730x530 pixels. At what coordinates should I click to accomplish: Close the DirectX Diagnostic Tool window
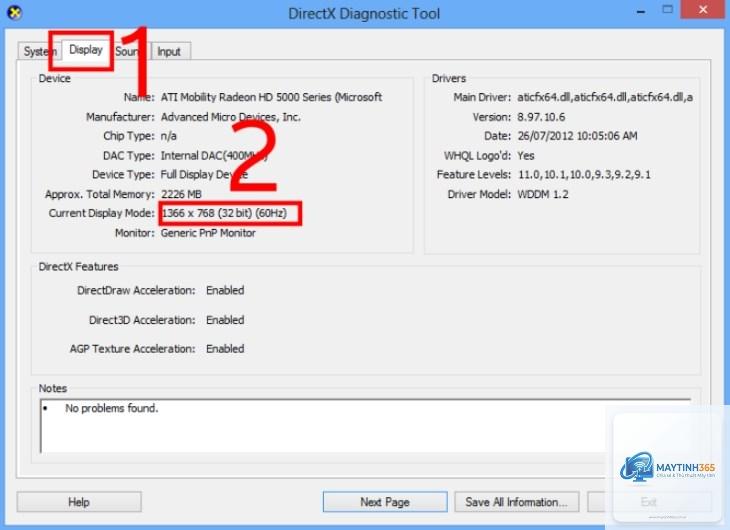click(x=703, y=9)
